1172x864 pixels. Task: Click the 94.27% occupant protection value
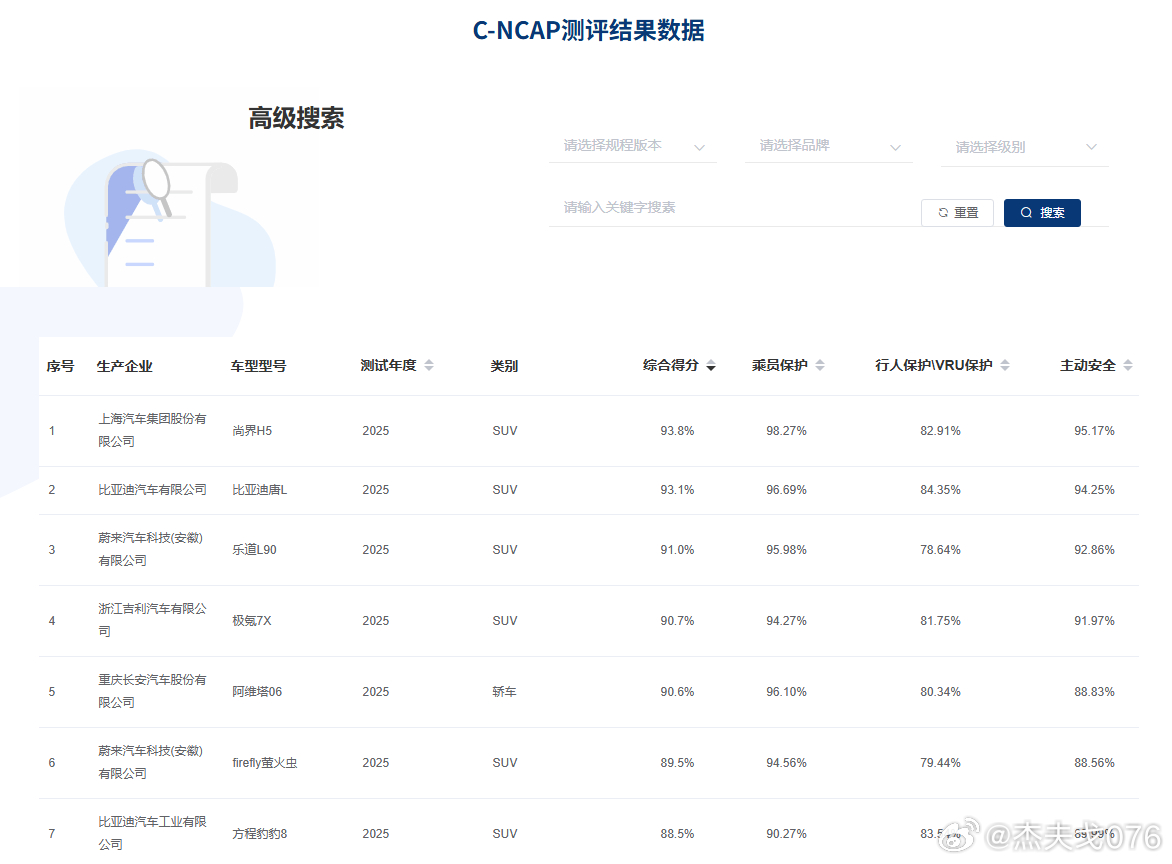(x=786, y=621)
